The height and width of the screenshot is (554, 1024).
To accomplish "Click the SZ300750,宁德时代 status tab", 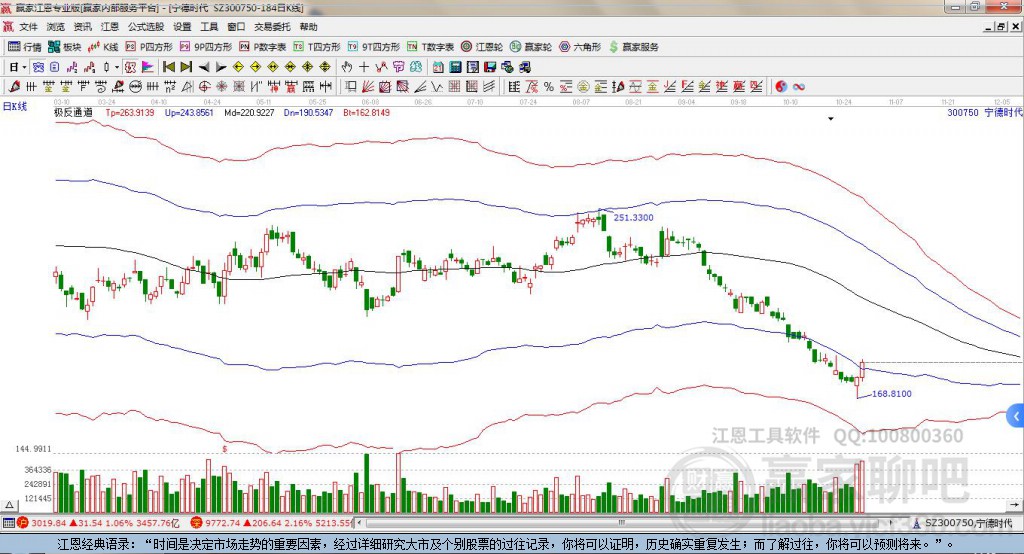I will coord(963,523).
